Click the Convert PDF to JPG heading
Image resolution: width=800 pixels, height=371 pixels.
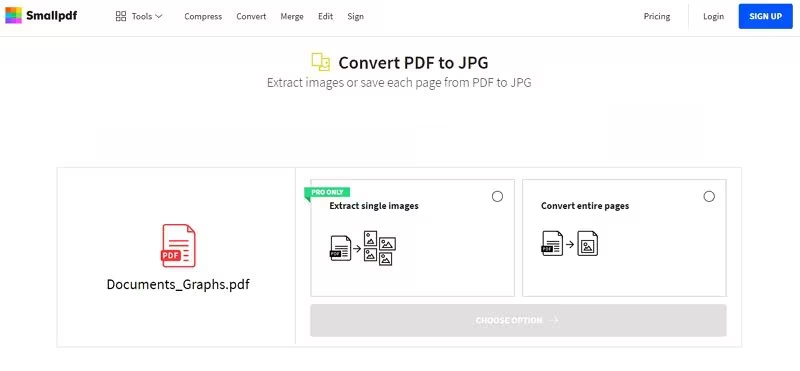click(413, 63)
